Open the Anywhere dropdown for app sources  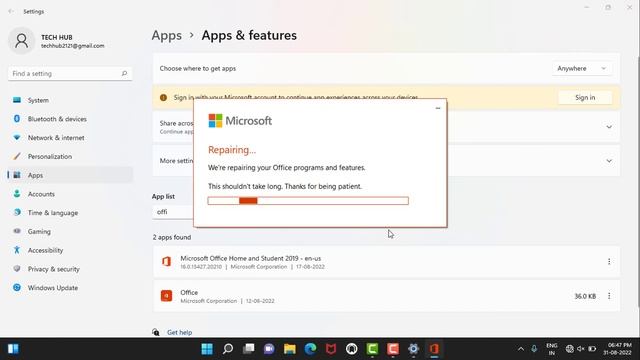coord(582,69)
